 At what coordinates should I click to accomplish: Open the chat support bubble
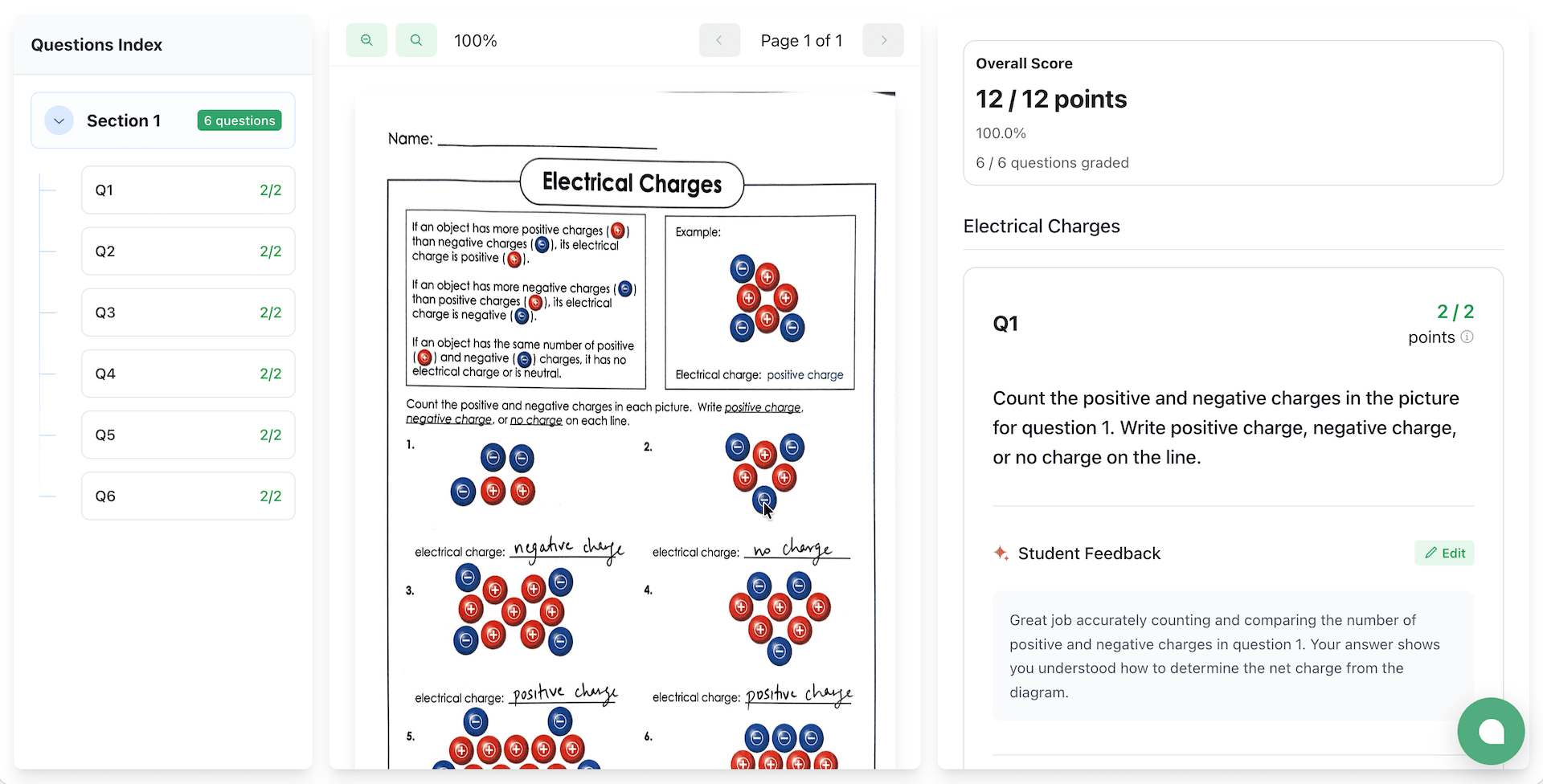[x=1491, y=731]
